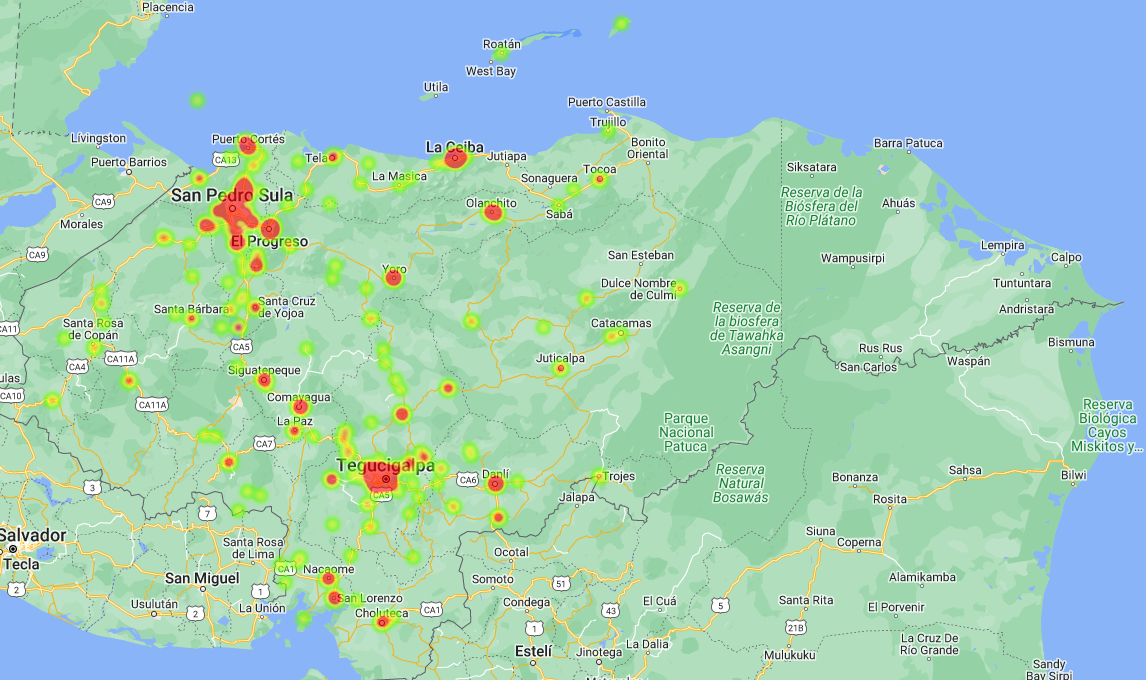Select the Parque Nacional Patuca label
Image resolution: width=1146 pixels, height=680 pixels.
(x=687, y=433)
